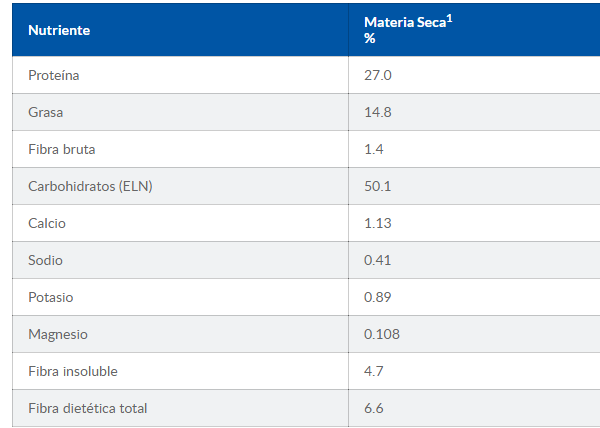The width and height of the screenshot is (600, 428).
Task: Select the Carbohidratos (ELN) label
Action: coord(90,186)
